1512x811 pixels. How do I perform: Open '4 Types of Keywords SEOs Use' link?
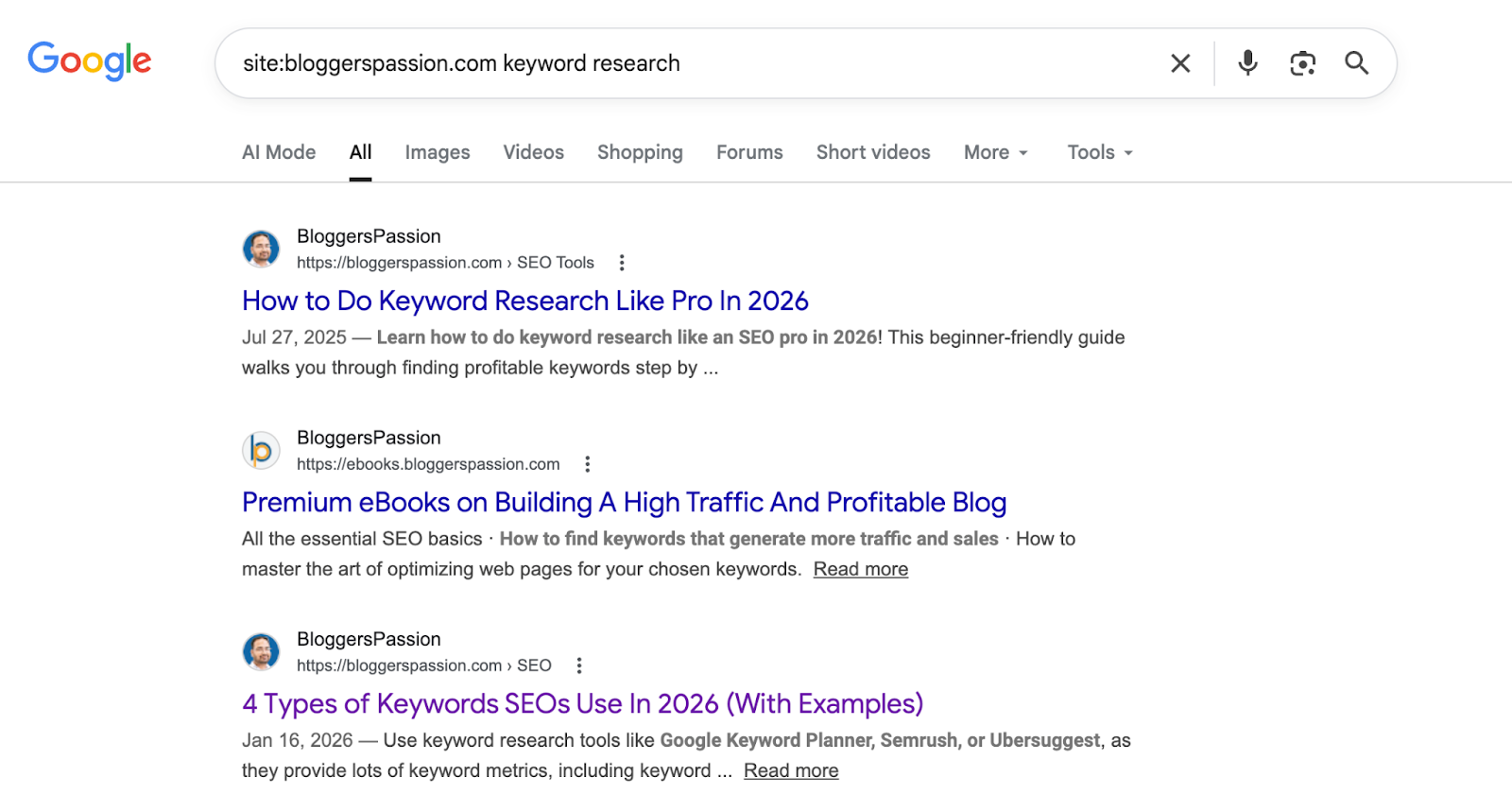pyautogui.click(x=582, y=703)
